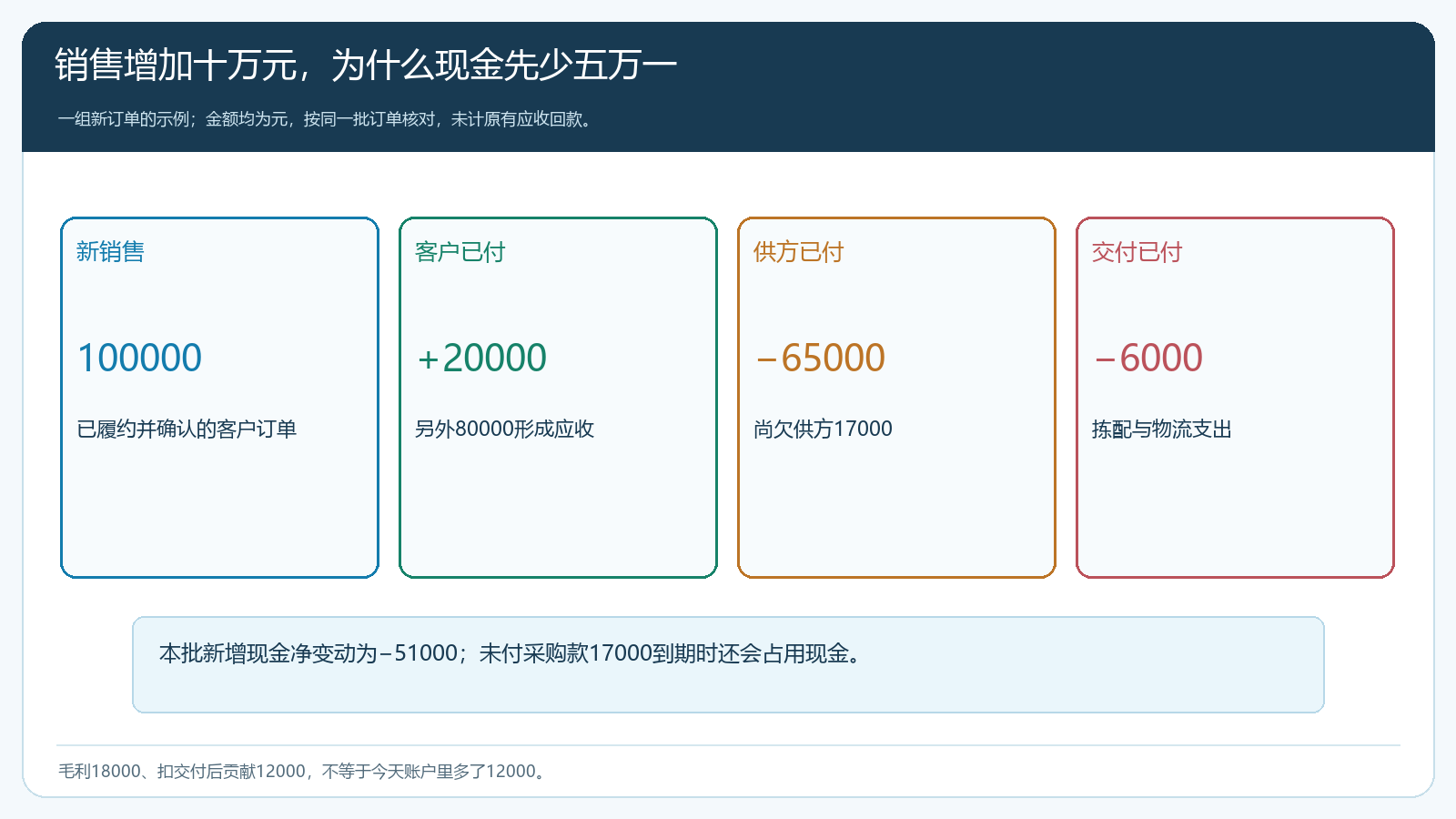Viewport: 1456px width, 819px height.
Task: Click the subtitle starting with 一组新订单的示例
Action: [x=327, y=119]
